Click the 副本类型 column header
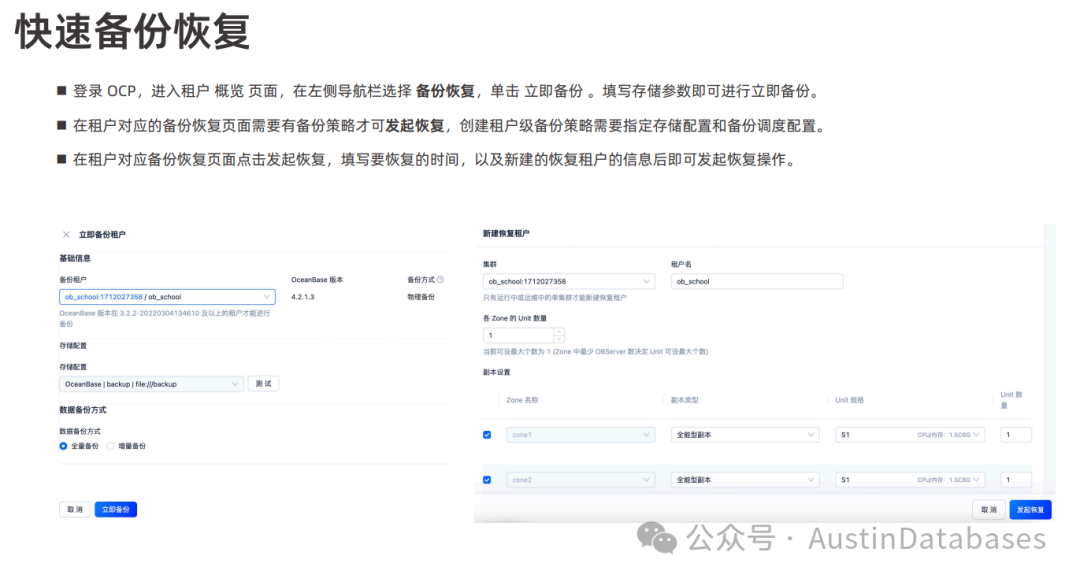Screen dimensions: 1080x582 (685, 400)
